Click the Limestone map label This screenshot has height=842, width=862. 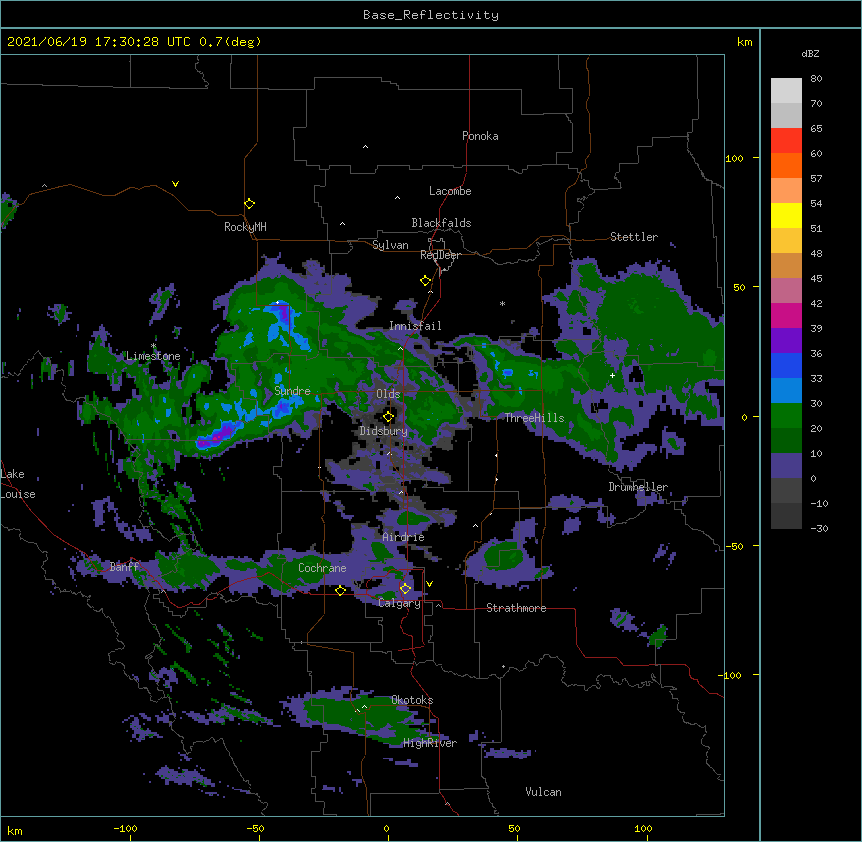pyautogui.click(x=153, y=356)
